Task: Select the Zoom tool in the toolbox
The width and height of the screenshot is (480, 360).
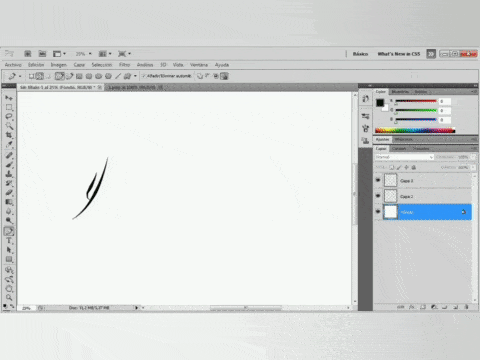Action: pos(9,298)
